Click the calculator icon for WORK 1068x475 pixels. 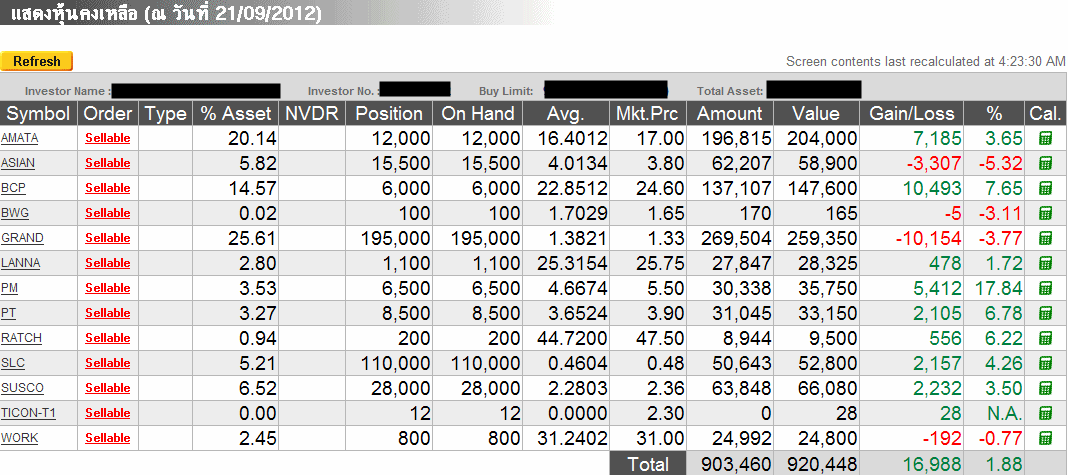[x=1045, y=438]
